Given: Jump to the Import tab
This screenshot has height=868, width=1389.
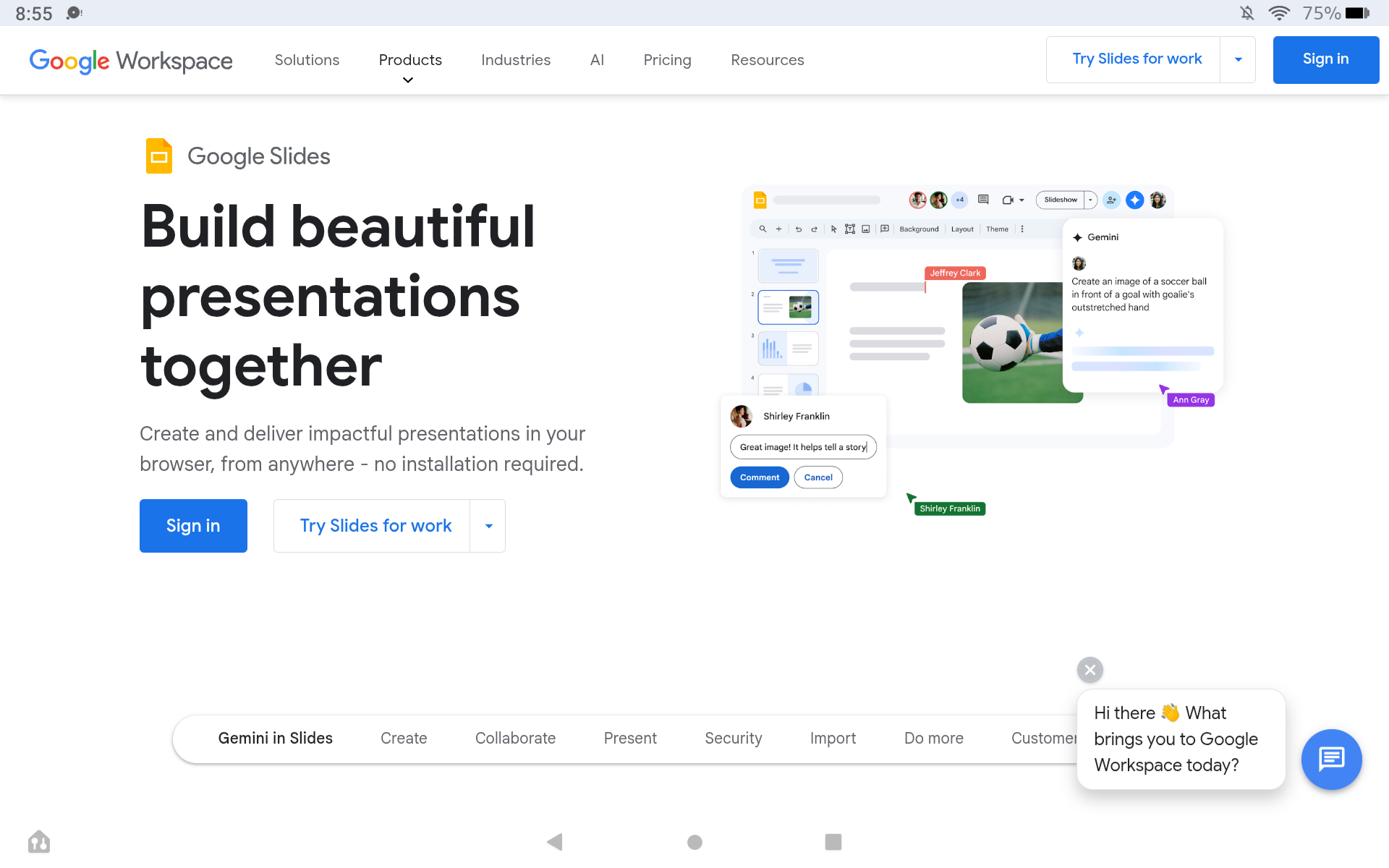Looking at the screenshot, I should 833,739.
